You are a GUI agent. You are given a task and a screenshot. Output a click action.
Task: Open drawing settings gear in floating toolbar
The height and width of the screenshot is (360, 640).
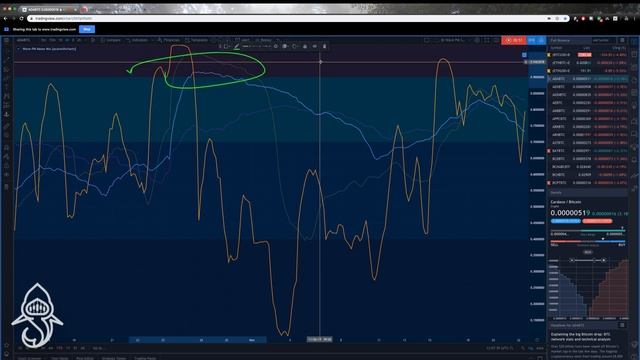click(276, 47)
